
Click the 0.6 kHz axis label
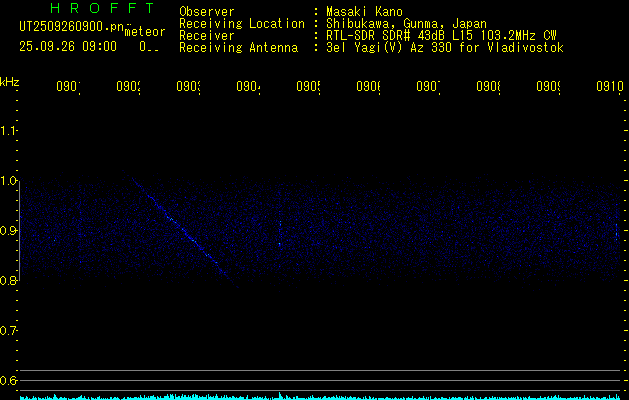coord(8,380)
